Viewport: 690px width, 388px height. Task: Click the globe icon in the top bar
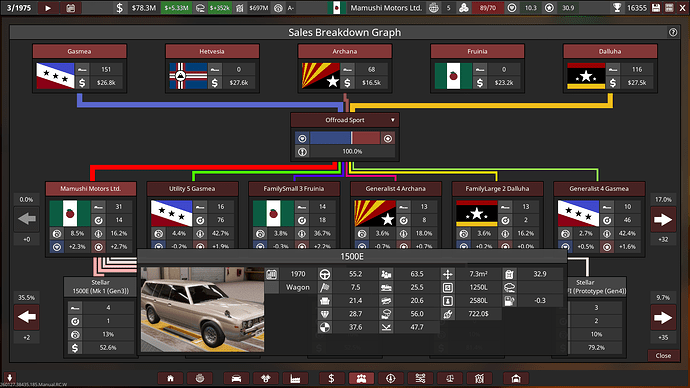pos(433,8)
